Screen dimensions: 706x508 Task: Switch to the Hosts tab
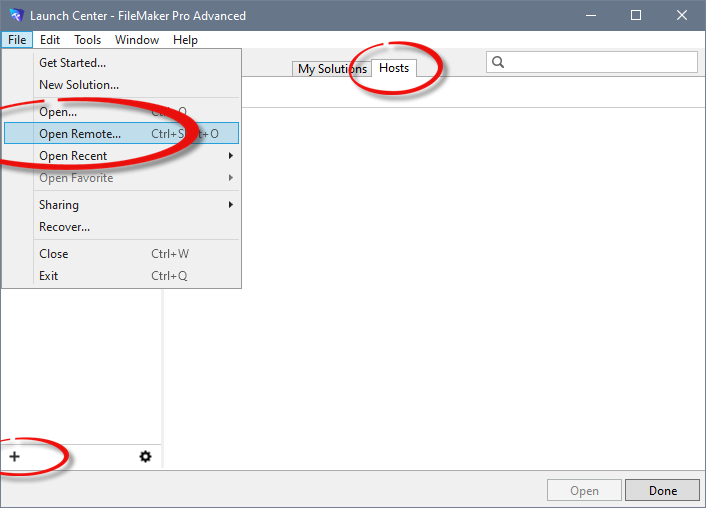(x=394, y=68)
